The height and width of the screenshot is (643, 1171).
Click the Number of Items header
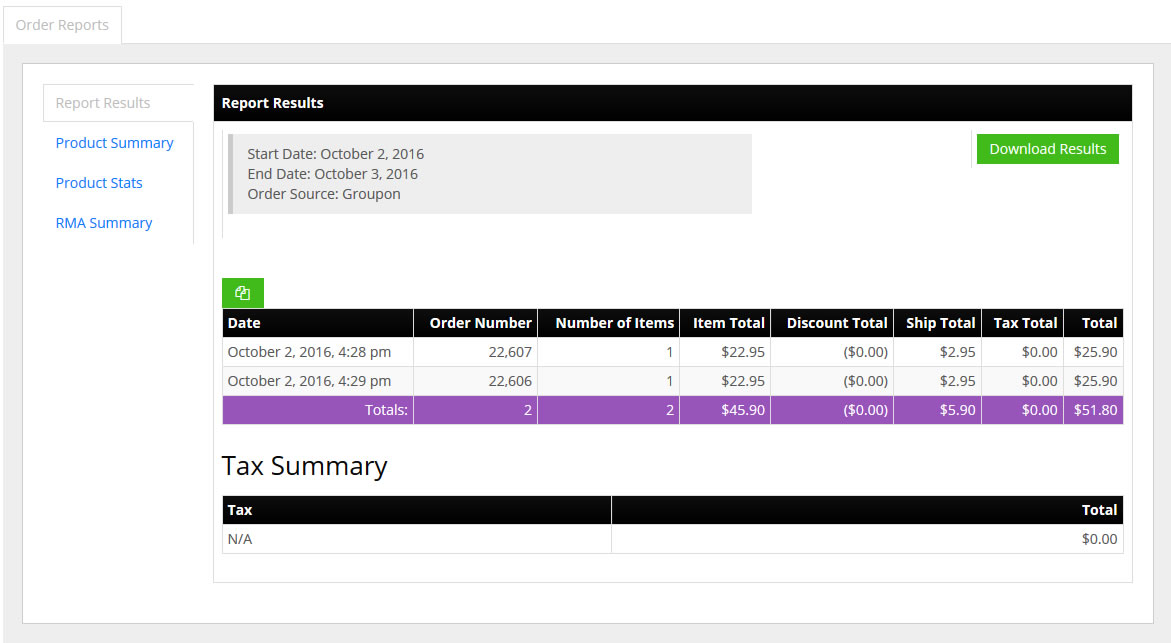[609, 323]
